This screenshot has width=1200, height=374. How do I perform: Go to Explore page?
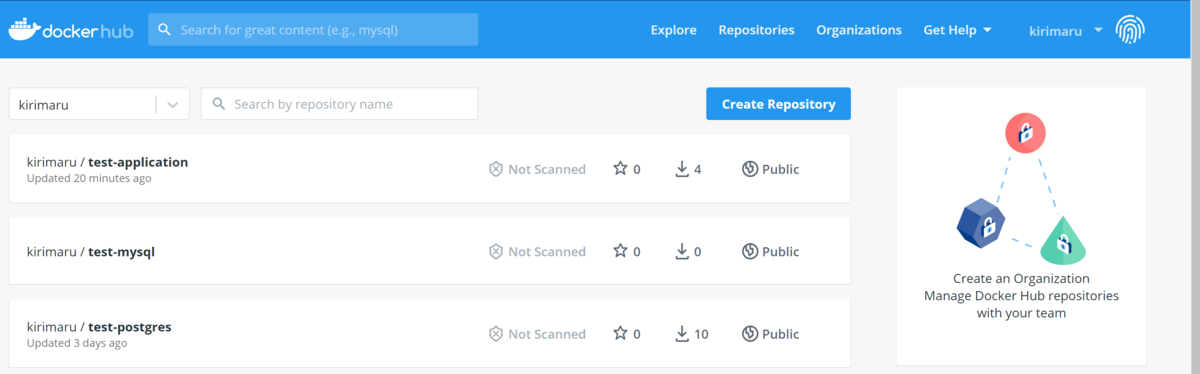coord(674,30)
